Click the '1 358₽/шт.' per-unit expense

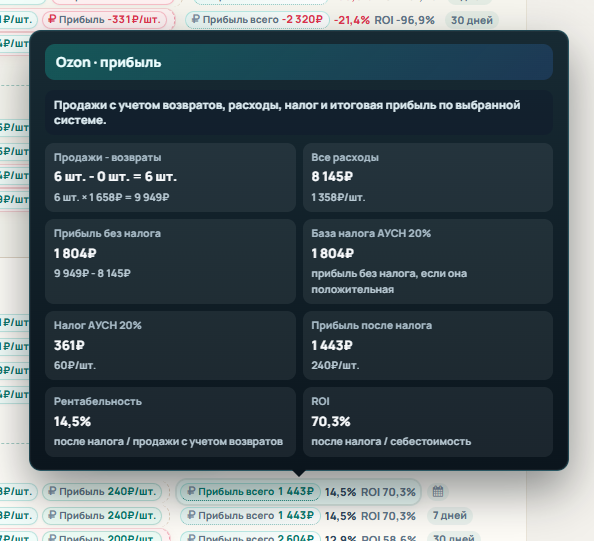point(338,197)
